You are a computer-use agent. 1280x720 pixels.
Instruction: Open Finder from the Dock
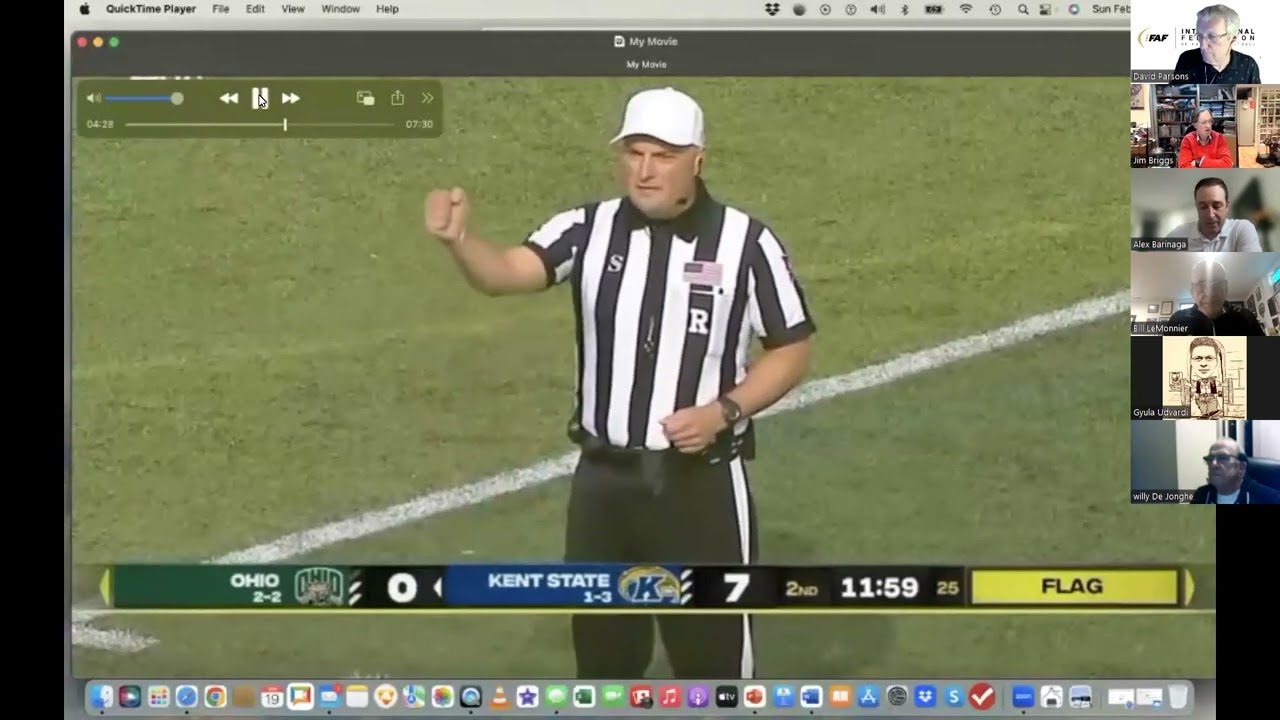101,697
